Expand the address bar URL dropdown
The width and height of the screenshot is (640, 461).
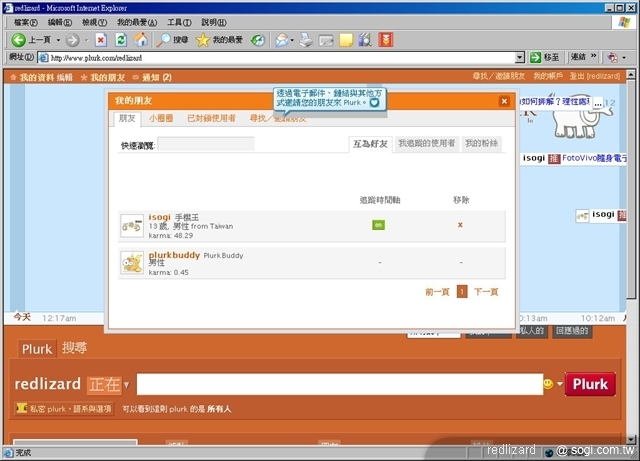tap(520, 58)
